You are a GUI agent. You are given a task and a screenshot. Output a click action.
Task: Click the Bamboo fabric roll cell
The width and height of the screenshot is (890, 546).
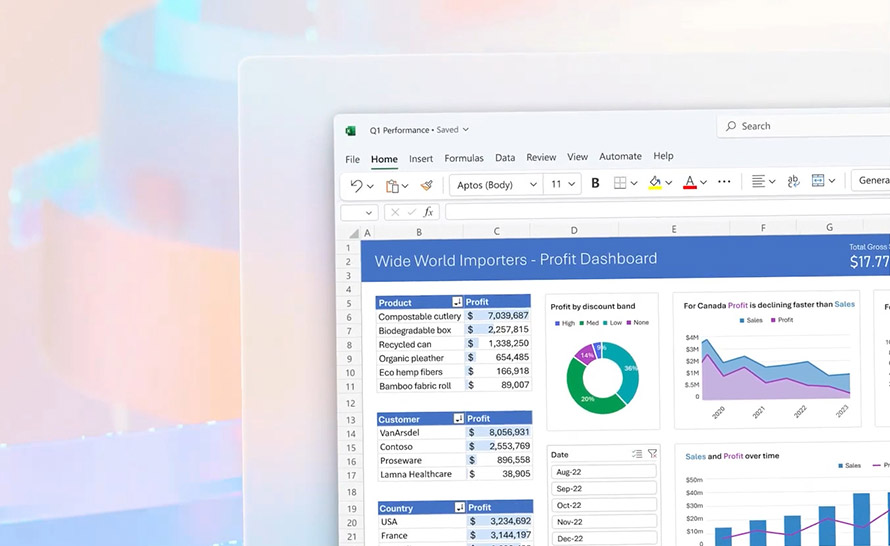(420, 385)
